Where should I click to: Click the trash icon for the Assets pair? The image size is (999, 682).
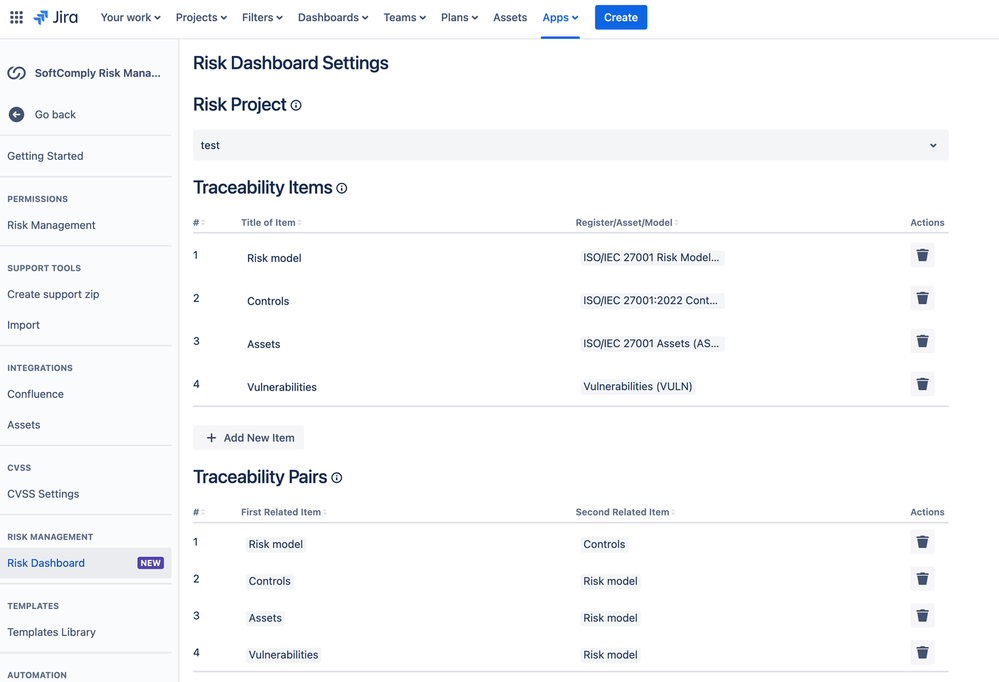(x=921, y=615)
